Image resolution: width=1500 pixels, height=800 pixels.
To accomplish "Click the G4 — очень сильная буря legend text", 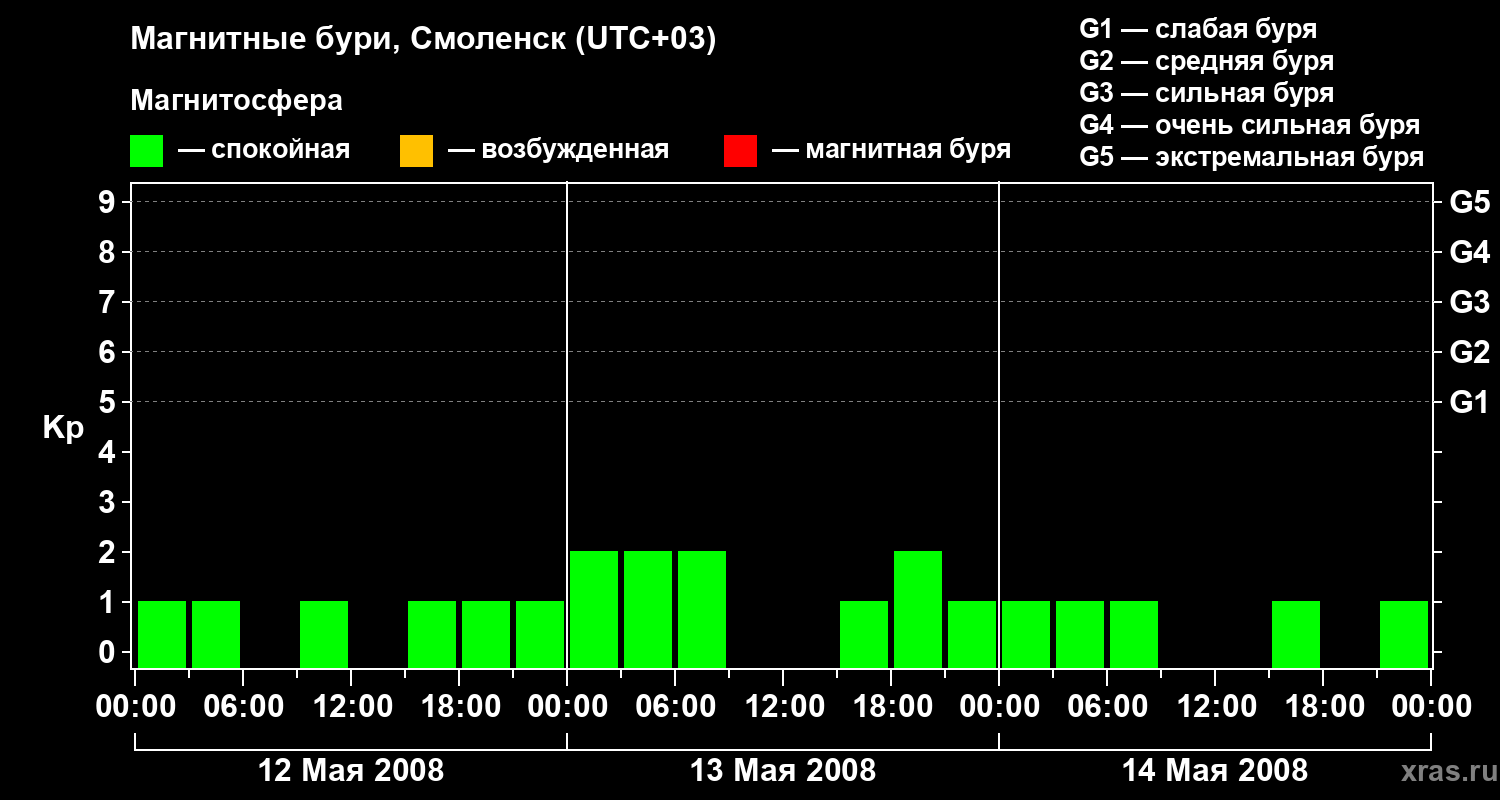I will (1250, 125).
